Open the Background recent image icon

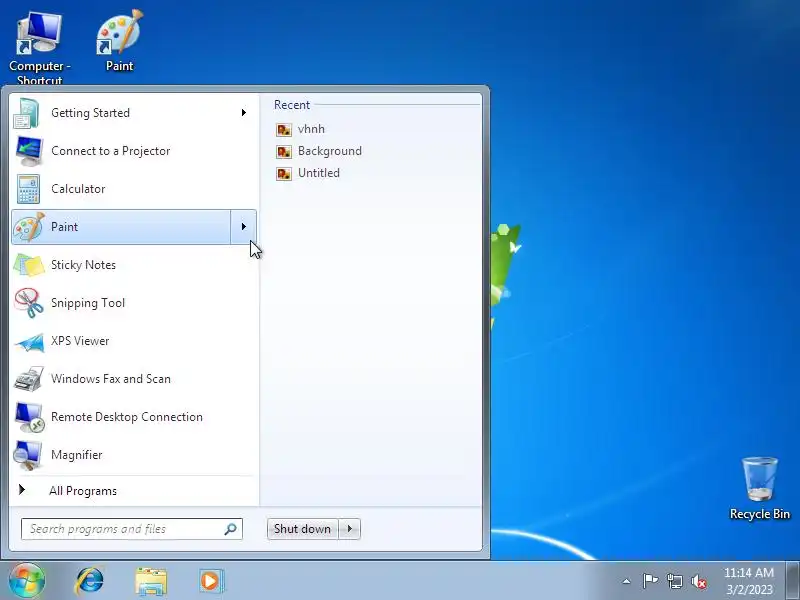[x=284, y=151]
